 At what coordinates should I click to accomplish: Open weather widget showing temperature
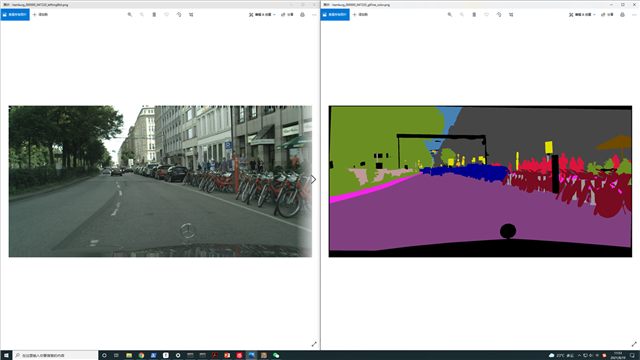click(x=561, y=356)
